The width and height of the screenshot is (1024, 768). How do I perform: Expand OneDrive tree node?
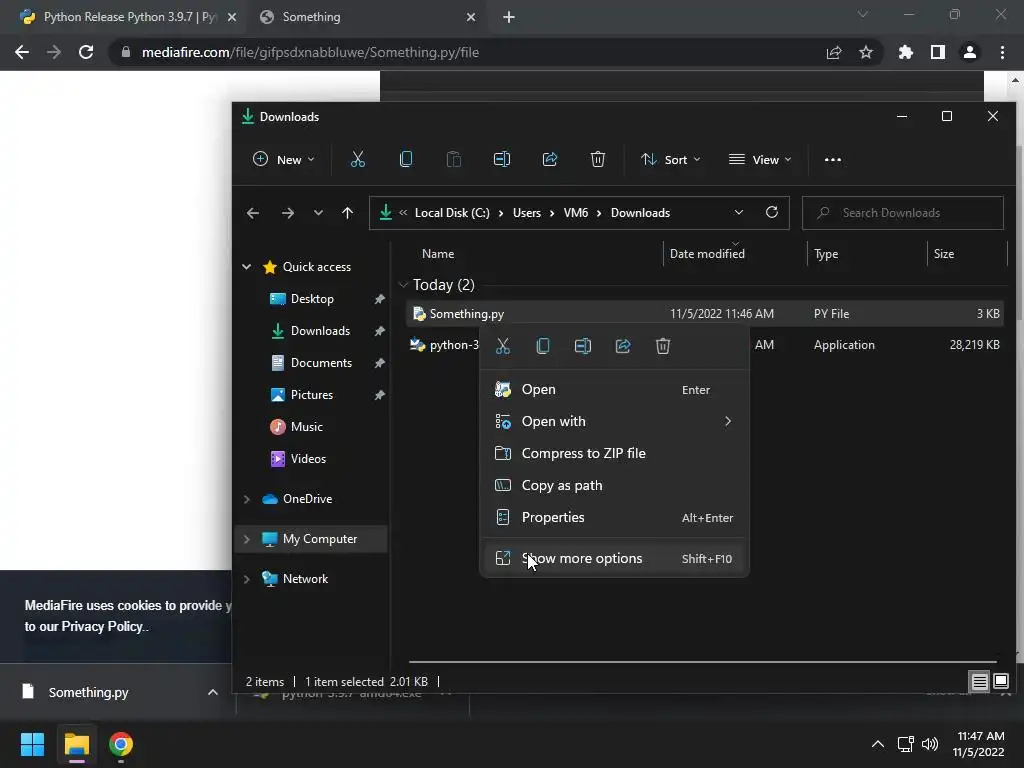point(247,499)
